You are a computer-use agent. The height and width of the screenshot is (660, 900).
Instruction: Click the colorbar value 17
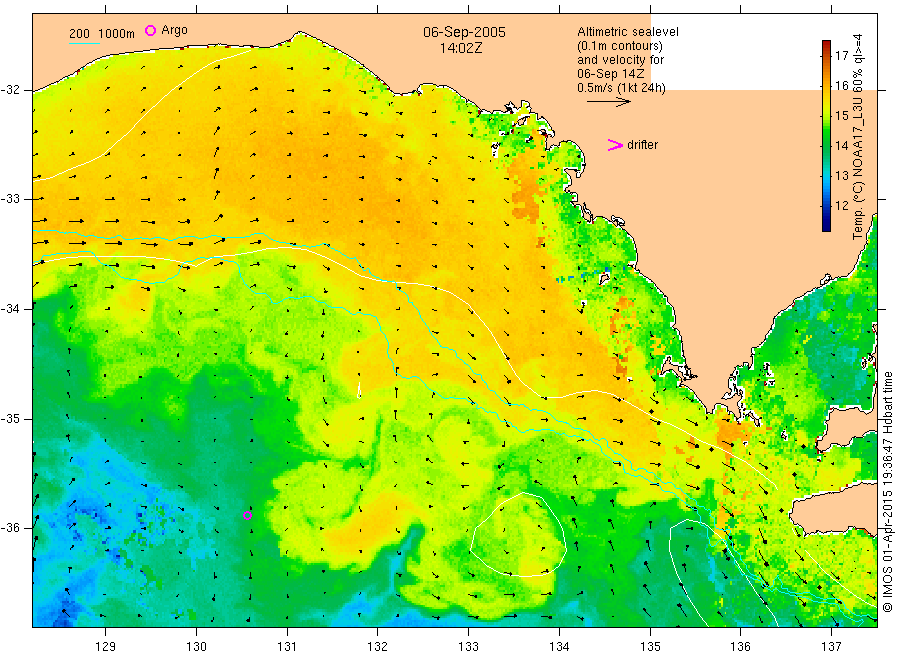[841, 56]
